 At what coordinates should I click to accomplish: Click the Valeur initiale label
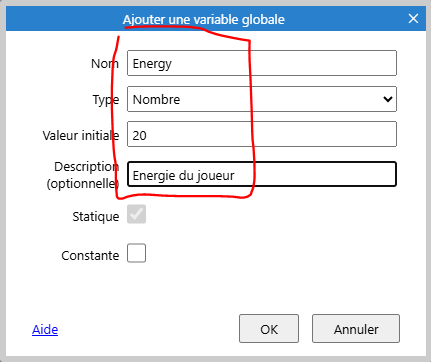(x=81, y=135)
